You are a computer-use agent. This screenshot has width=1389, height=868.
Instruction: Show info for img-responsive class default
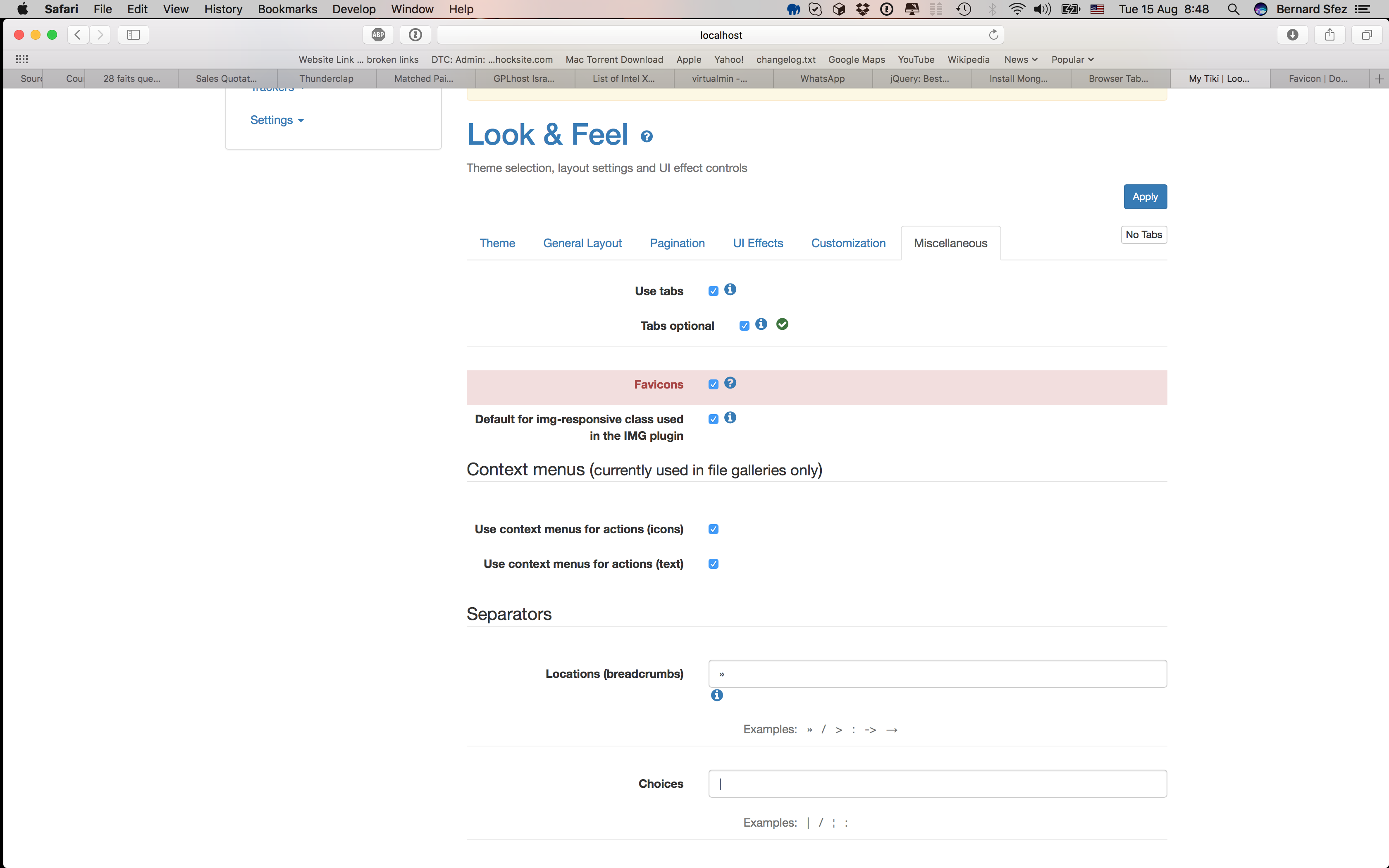[x=730, y=418]
